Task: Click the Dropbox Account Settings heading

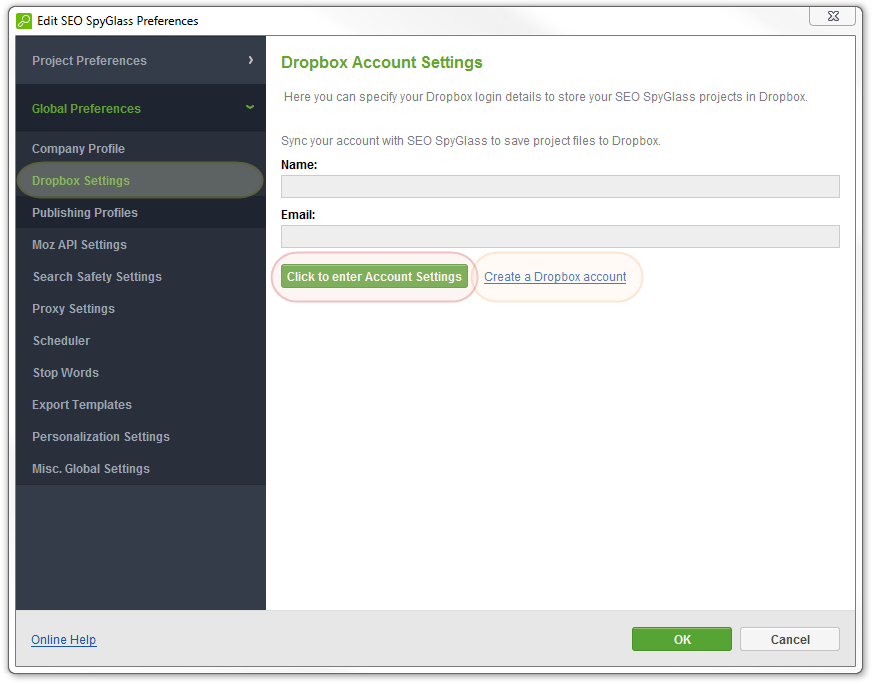Action: coord(381,62)
